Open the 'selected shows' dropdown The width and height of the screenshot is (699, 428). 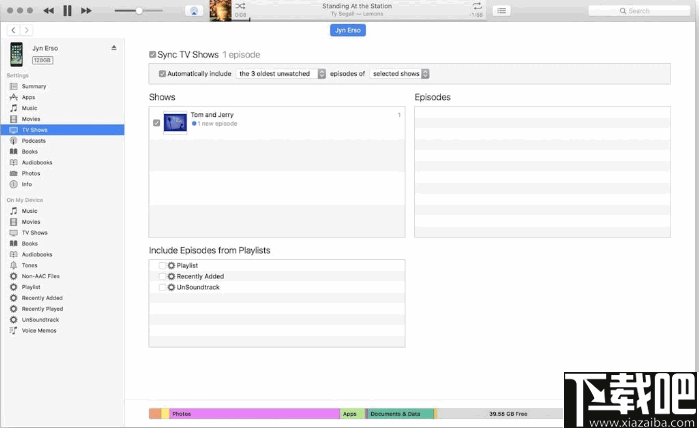click(x=399, y=74)
